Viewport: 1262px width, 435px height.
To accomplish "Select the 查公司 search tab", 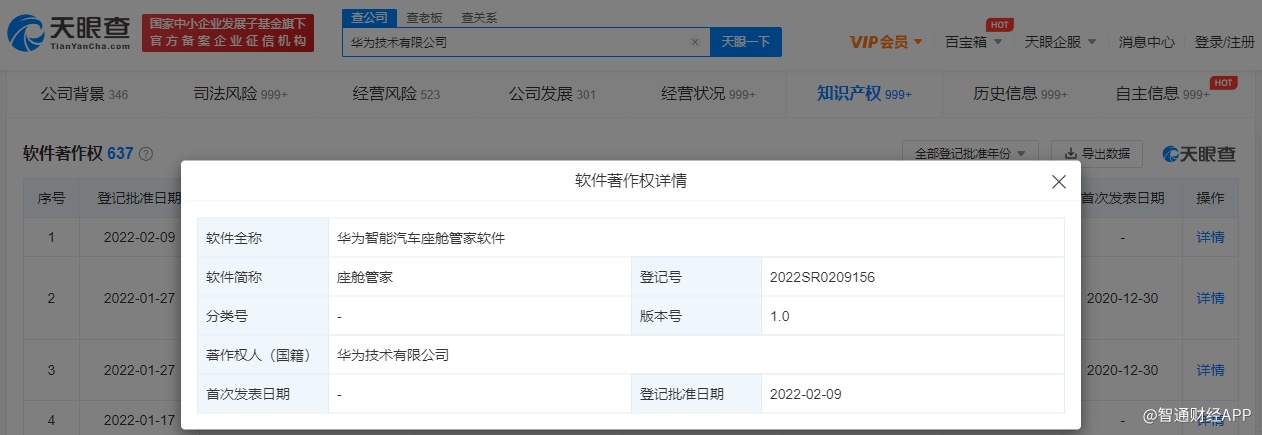I will 370,18.
